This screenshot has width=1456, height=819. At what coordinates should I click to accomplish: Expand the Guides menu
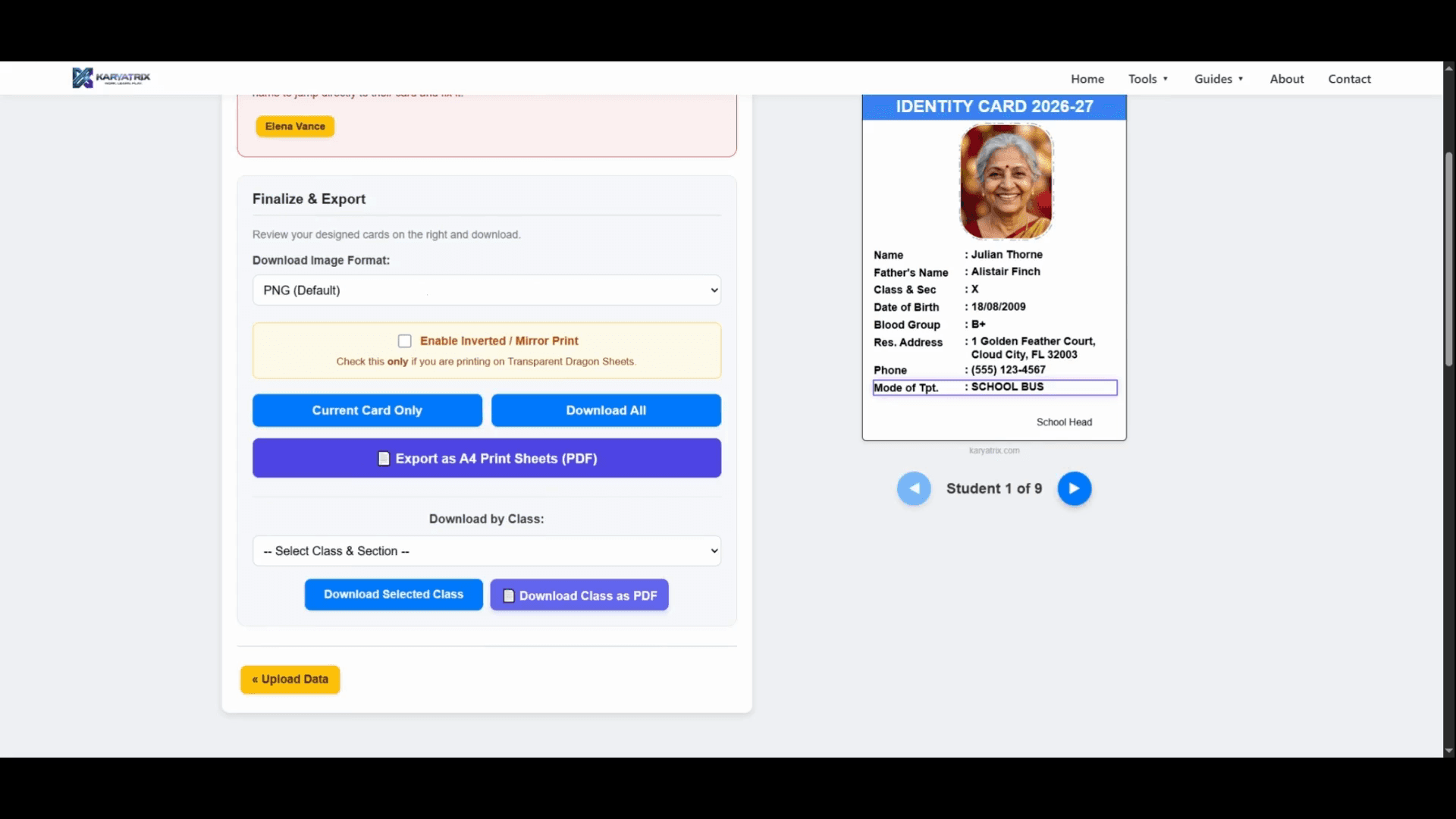[1219, 79]
